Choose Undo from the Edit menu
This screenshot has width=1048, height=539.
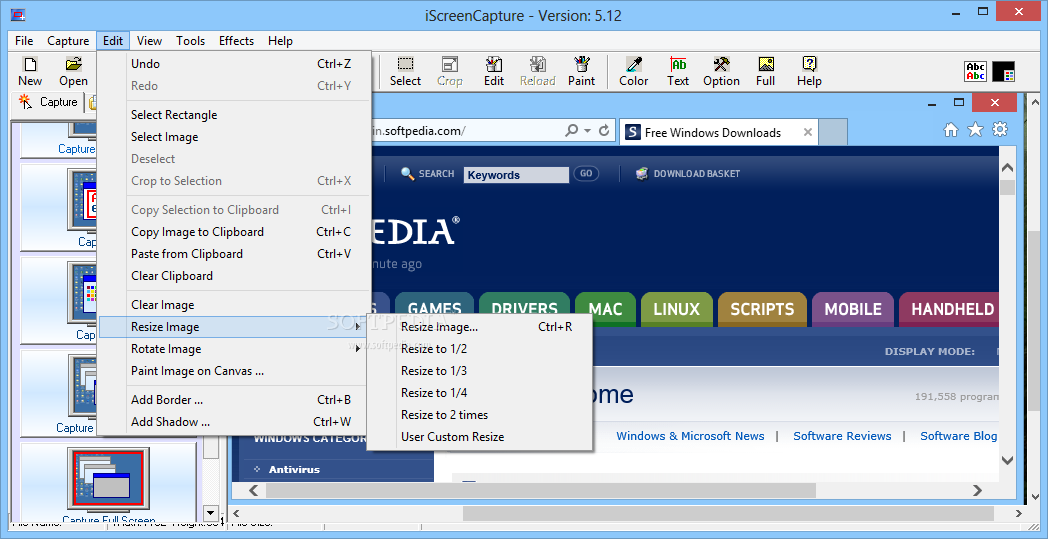(x=235, y=64)
